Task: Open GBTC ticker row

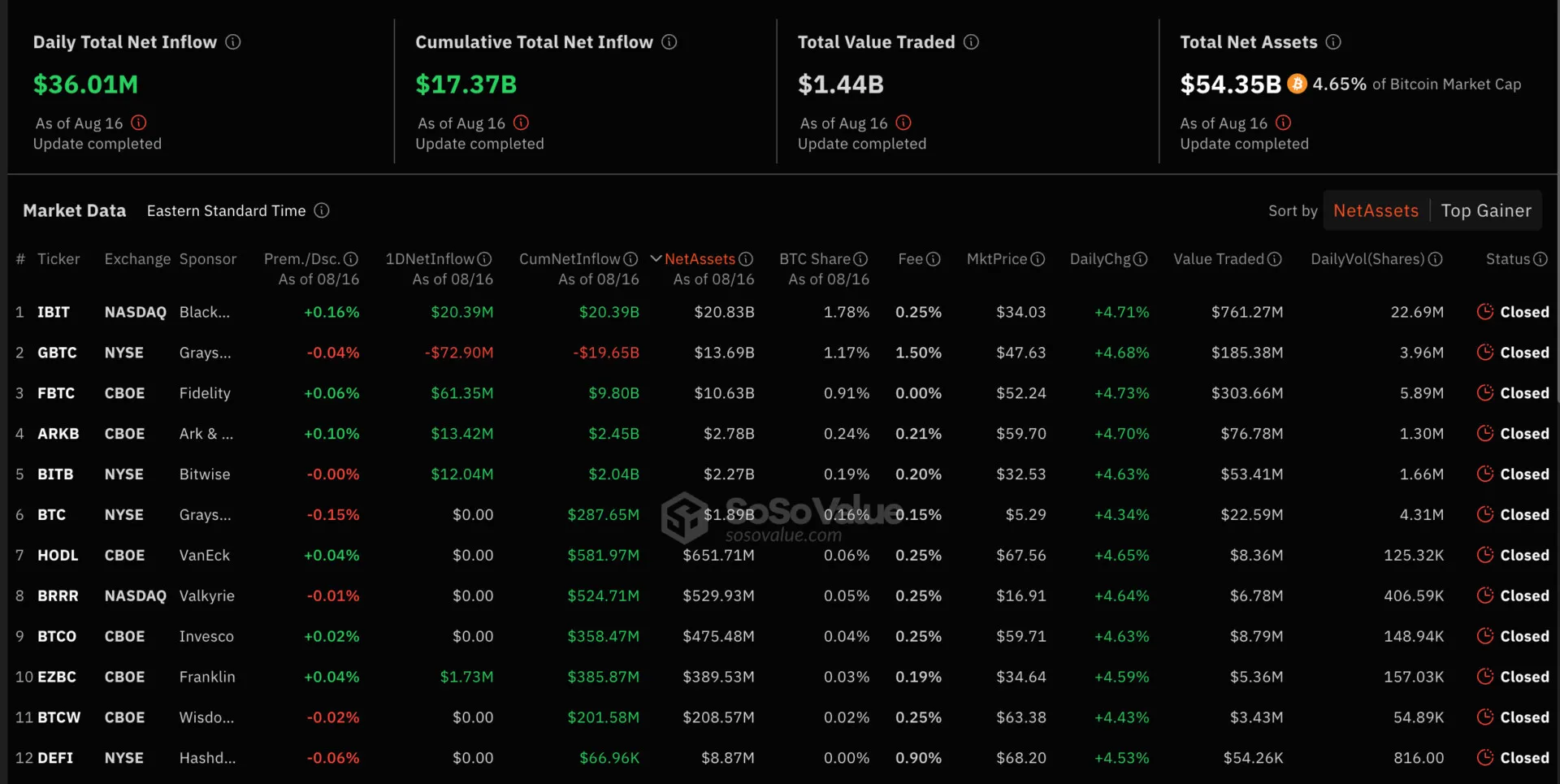Action: (x=57, y=353)
